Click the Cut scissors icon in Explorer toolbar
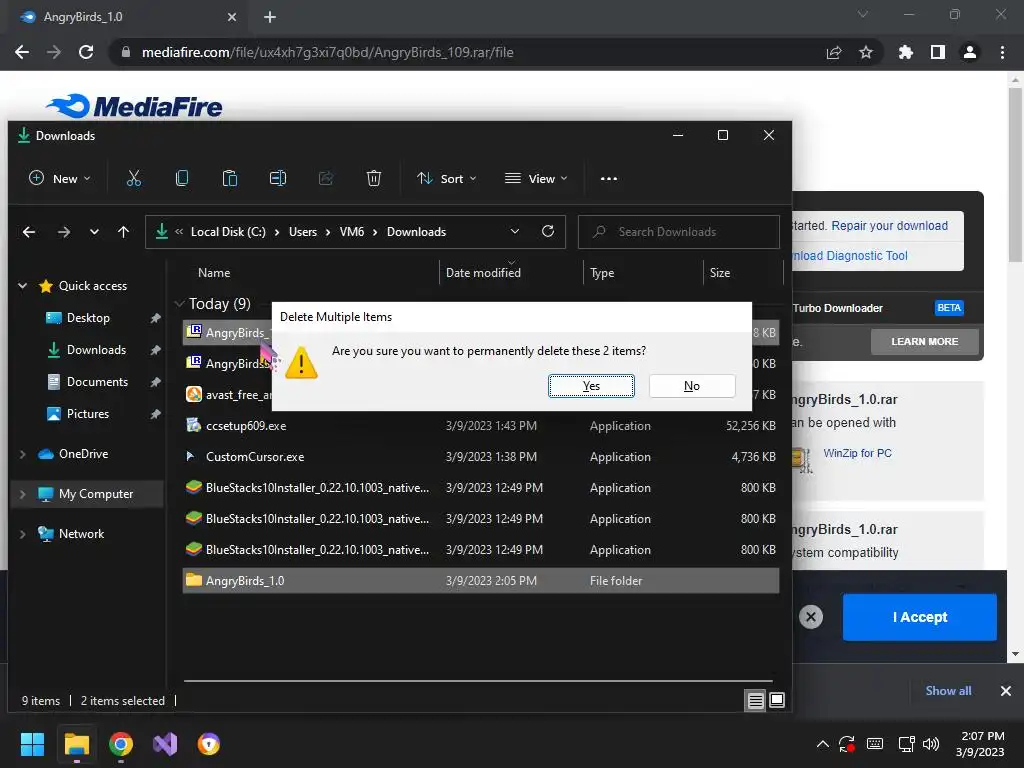The height and width of the screenshot is (768, 1024). point(134,178)
